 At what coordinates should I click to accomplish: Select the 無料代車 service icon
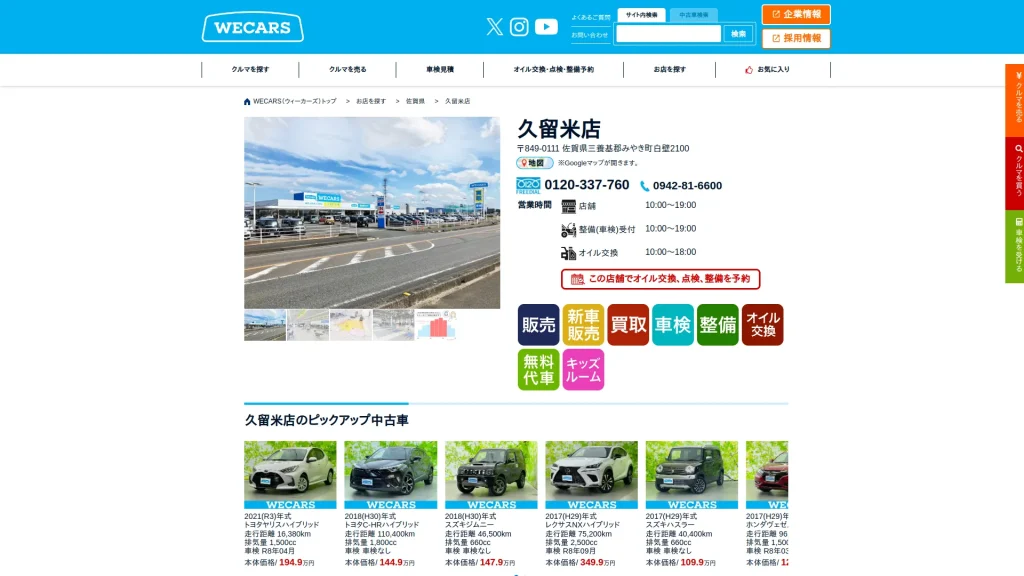point(539,370)
